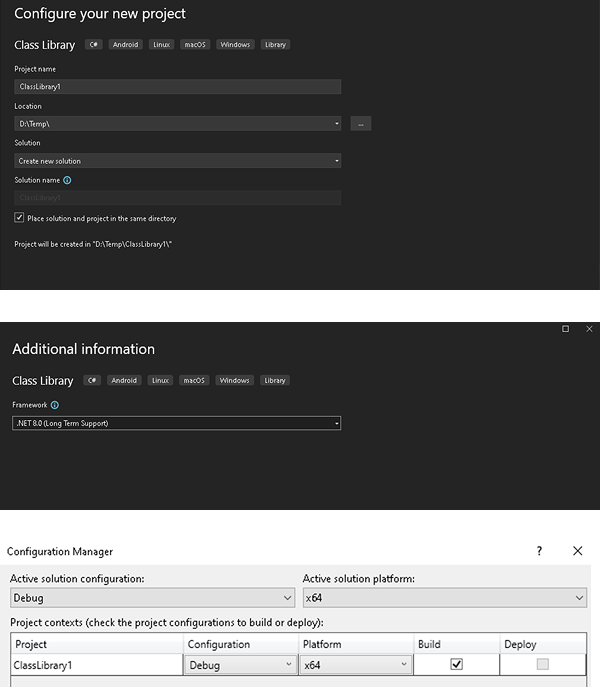600x687 pixels.
Task: Toggle the Deploy checkbox for ClassLibrary1
Action: click(541, 664)
